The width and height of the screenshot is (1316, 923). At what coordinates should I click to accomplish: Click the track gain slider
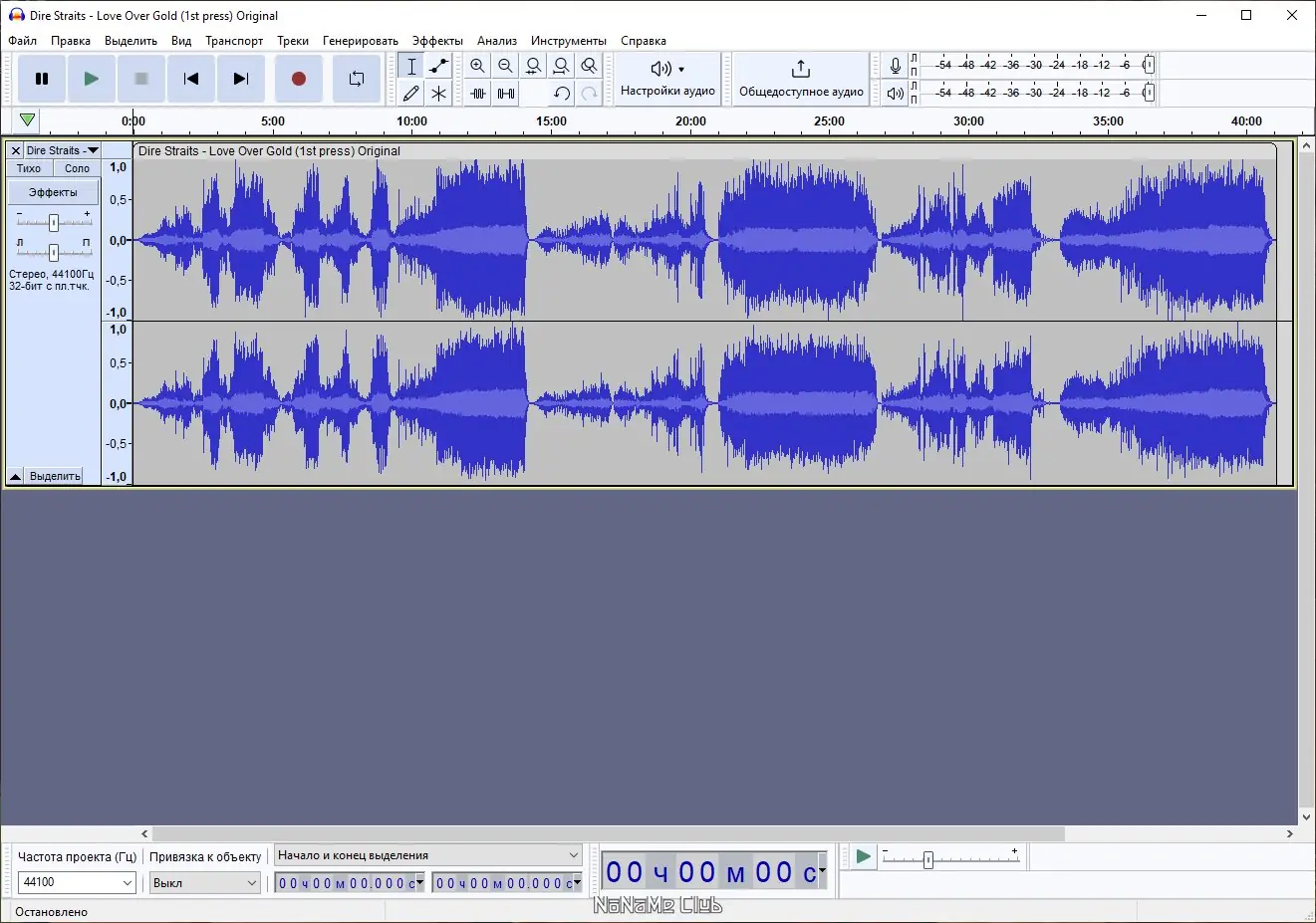click(x=54, y=222)
